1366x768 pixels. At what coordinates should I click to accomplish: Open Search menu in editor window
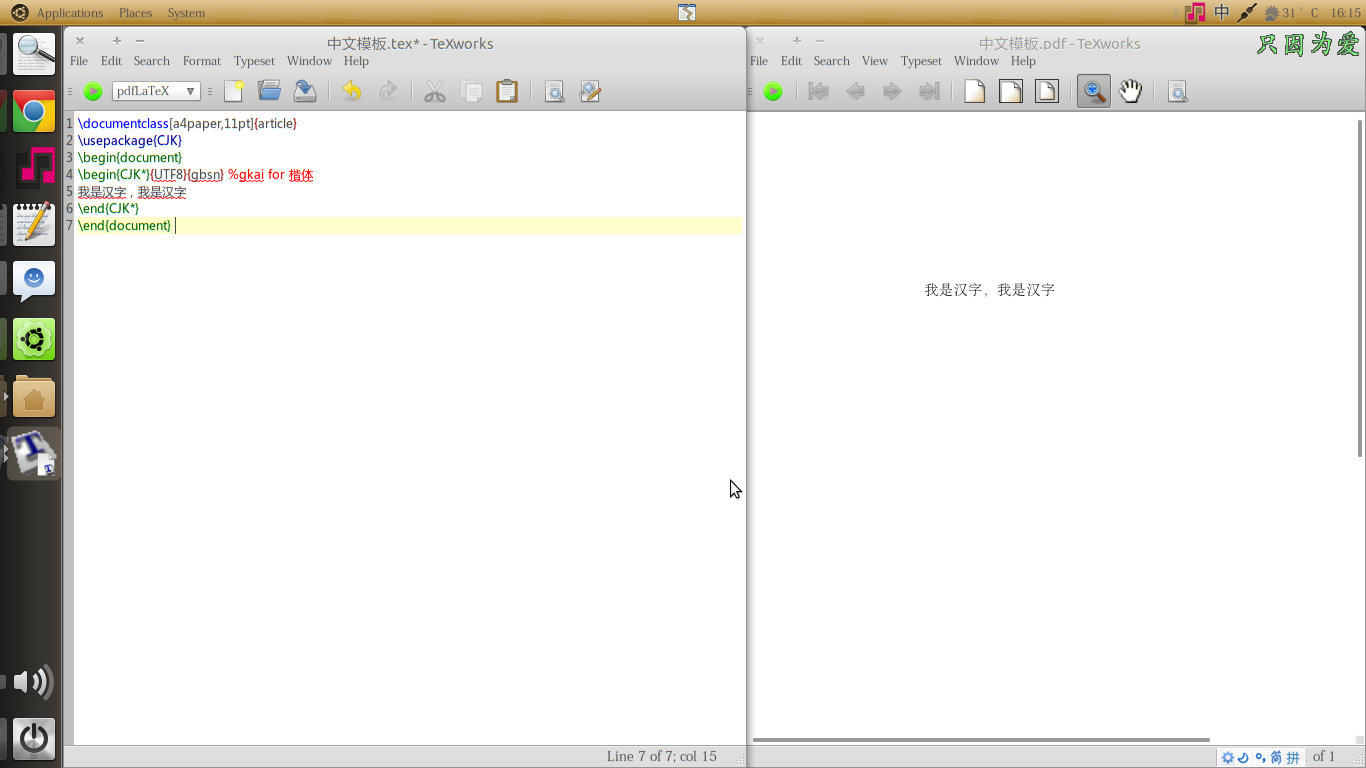click(152, 61)
